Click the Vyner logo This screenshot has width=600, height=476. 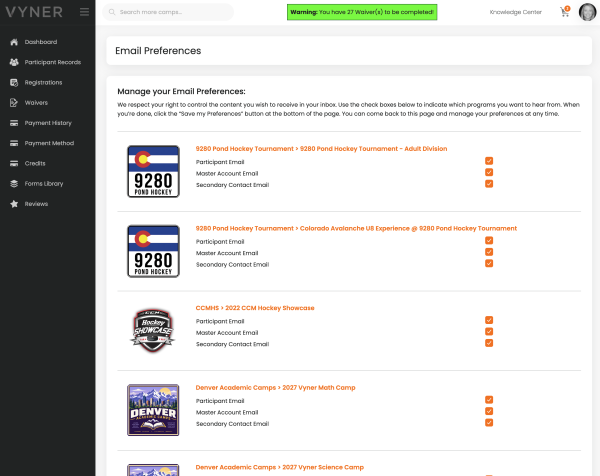coord(34,12)
